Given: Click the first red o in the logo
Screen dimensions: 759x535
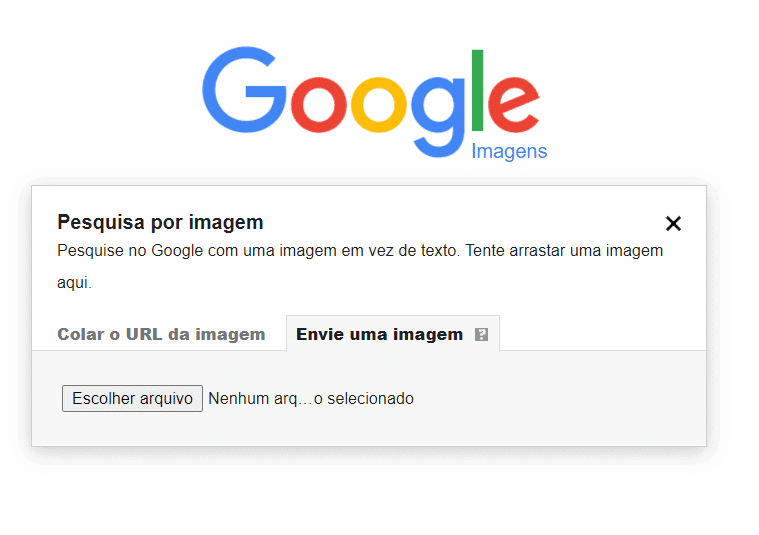Looking at the screenshot, I should pos(319,105).
